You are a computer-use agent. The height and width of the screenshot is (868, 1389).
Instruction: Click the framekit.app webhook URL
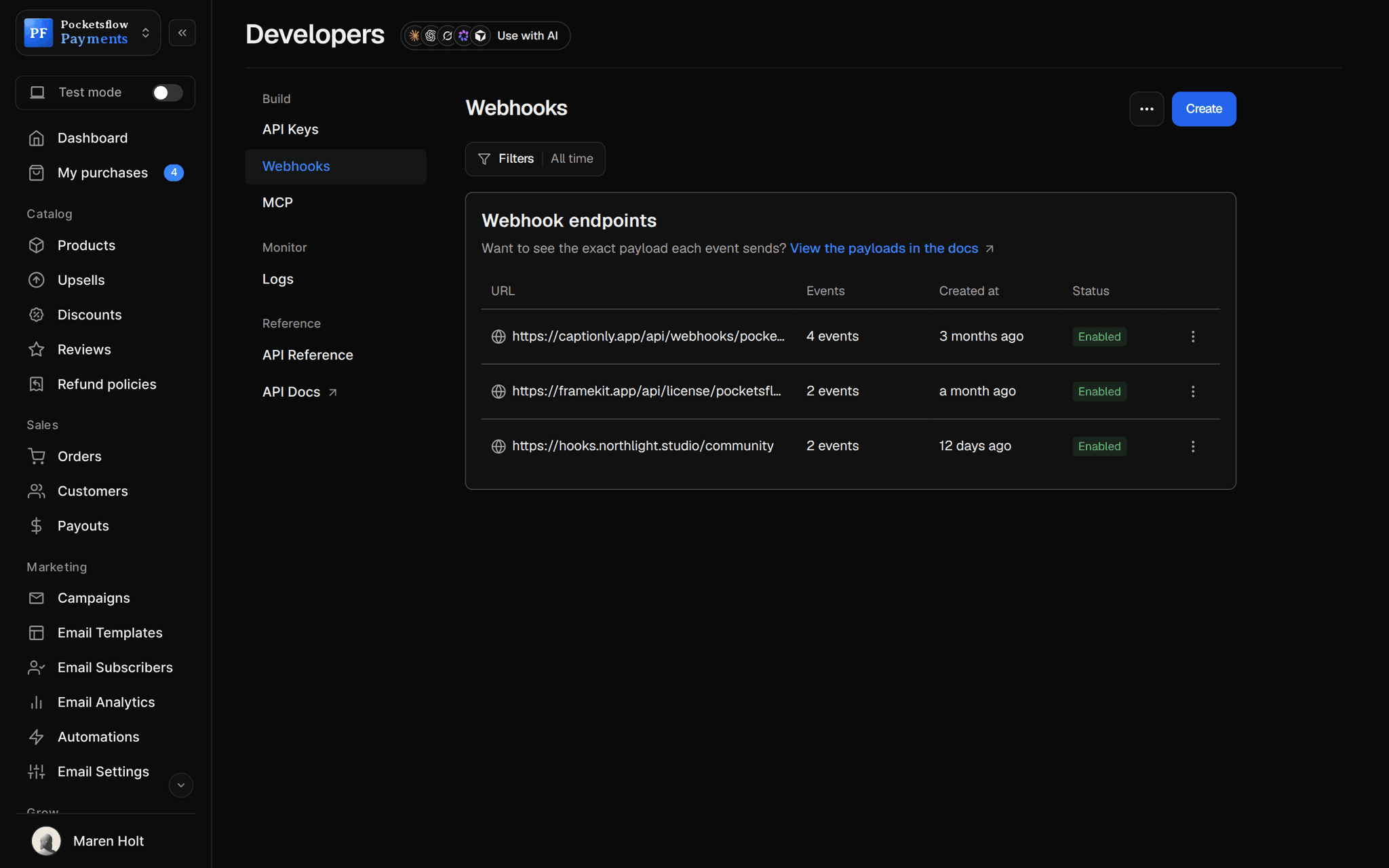[647, 391]
